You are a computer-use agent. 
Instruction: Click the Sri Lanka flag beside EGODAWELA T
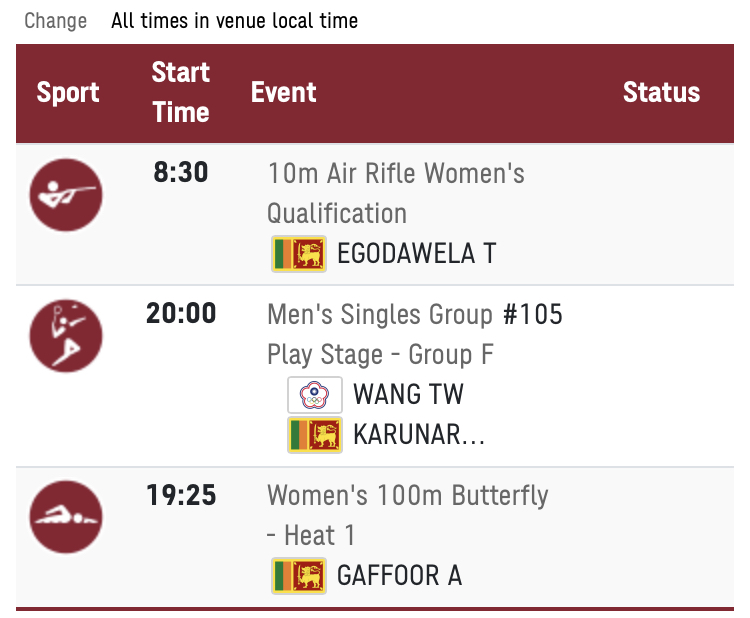coord(299,254)
